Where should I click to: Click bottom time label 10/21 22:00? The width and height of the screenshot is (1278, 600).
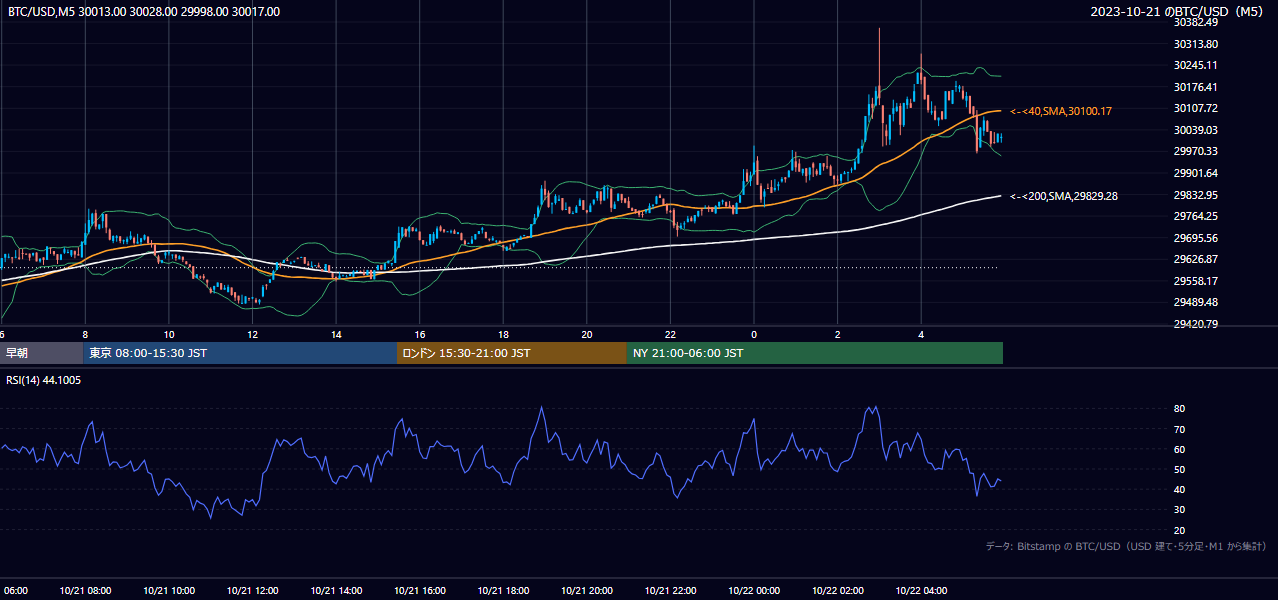(670, 591)
